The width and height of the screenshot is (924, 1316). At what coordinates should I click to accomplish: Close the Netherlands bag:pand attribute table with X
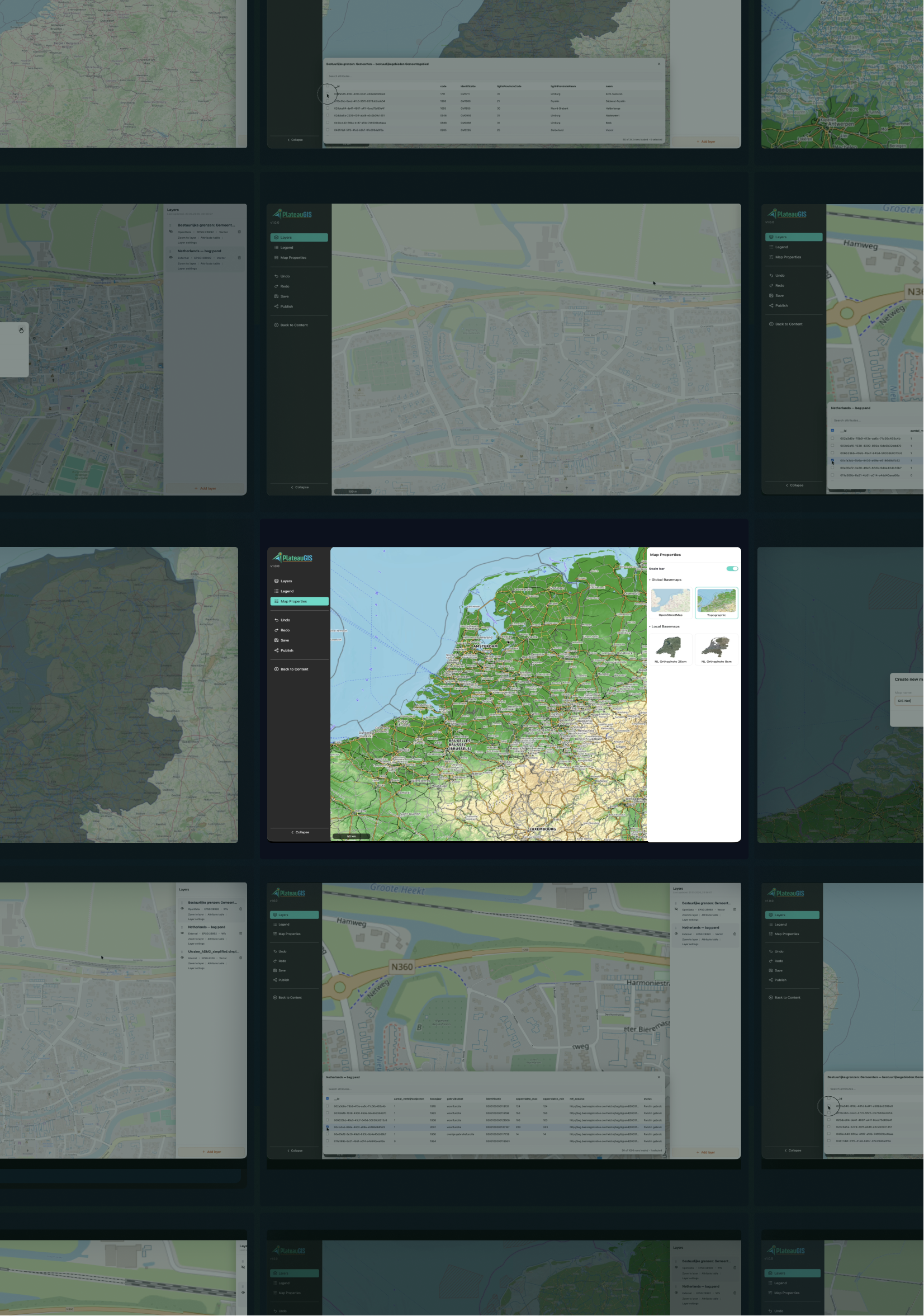(x=659, y=1077)
